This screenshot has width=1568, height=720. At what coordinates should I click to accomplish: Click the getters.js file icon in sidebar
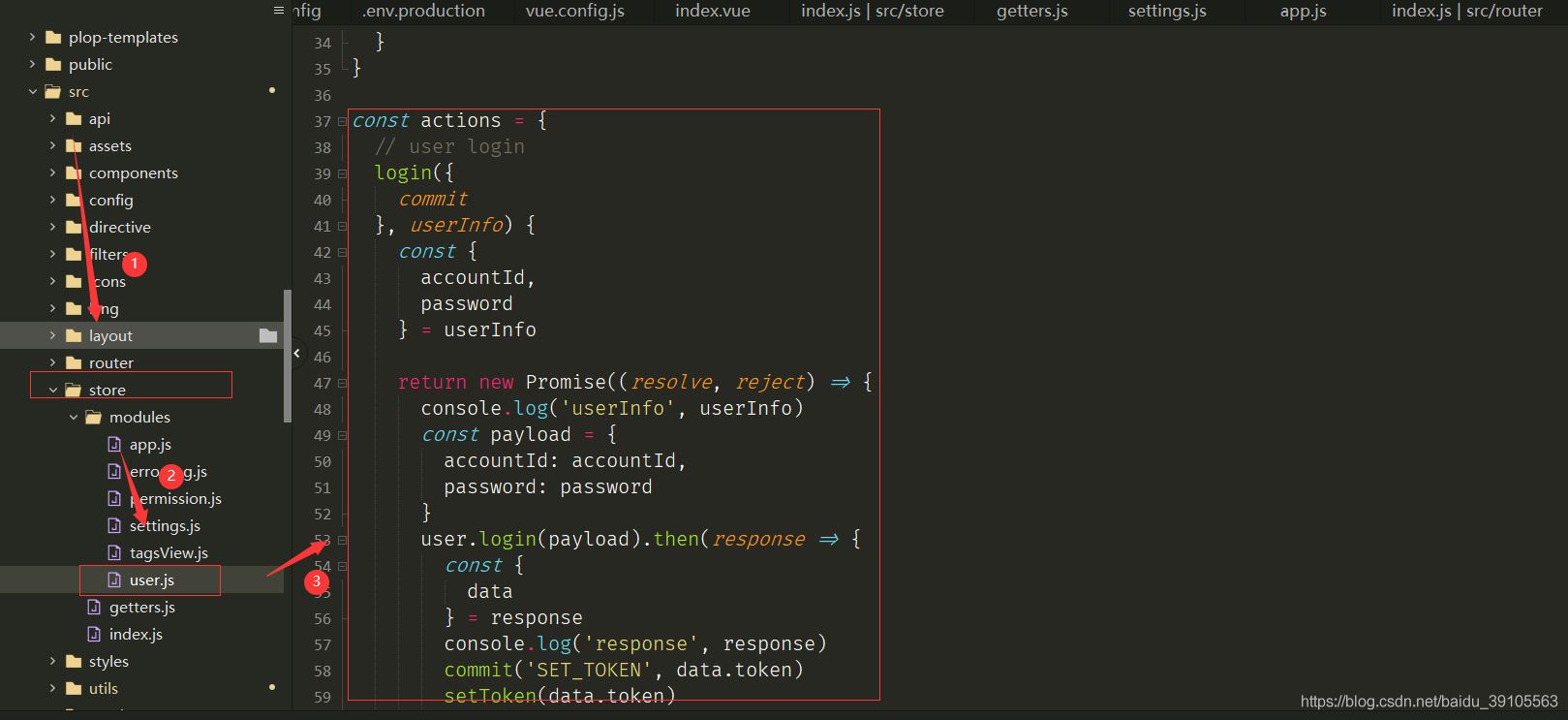click(x=94, y=608)
